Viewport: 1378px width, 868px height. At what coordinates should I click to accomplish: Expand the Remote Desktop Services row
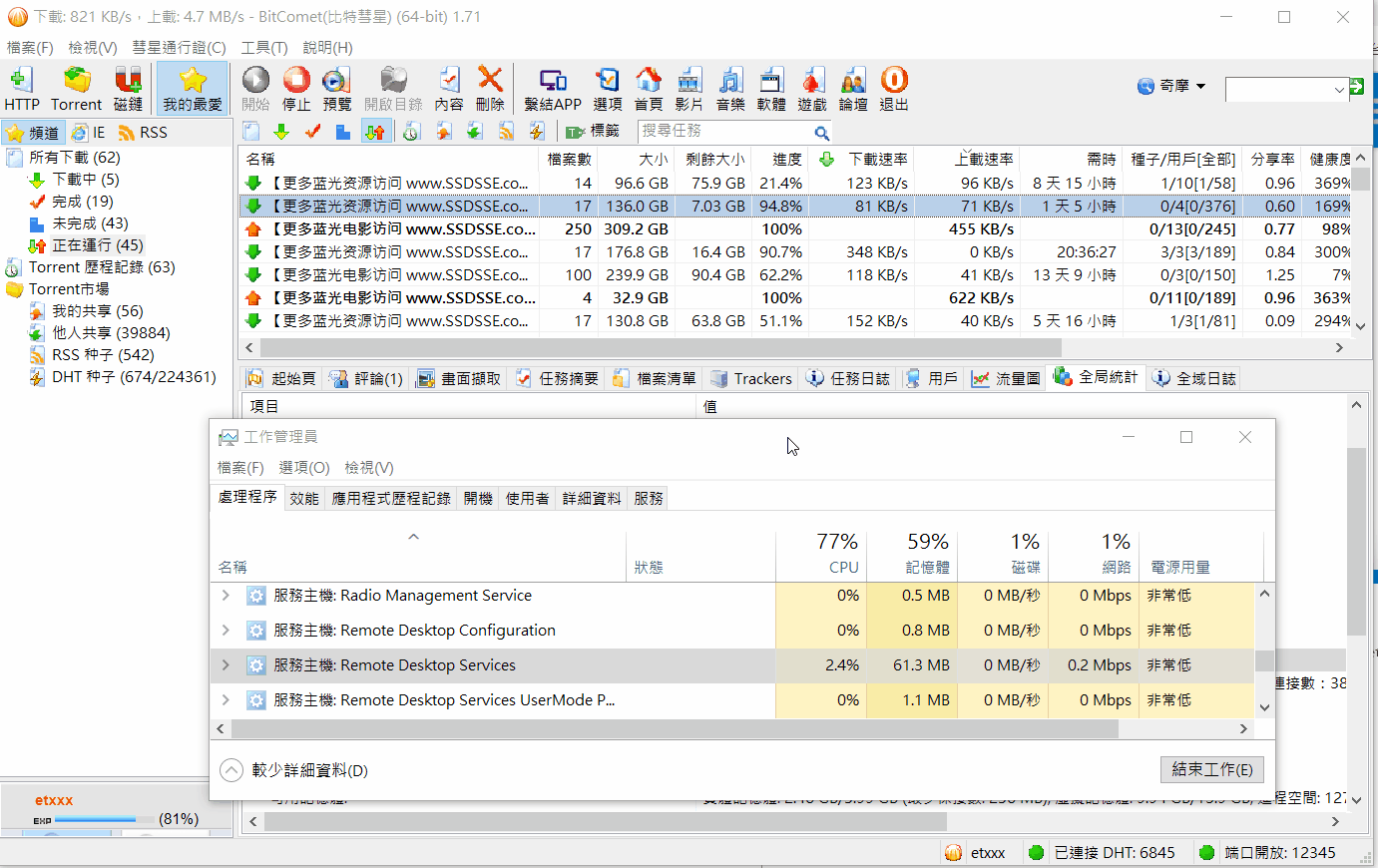tap(226, 665)
